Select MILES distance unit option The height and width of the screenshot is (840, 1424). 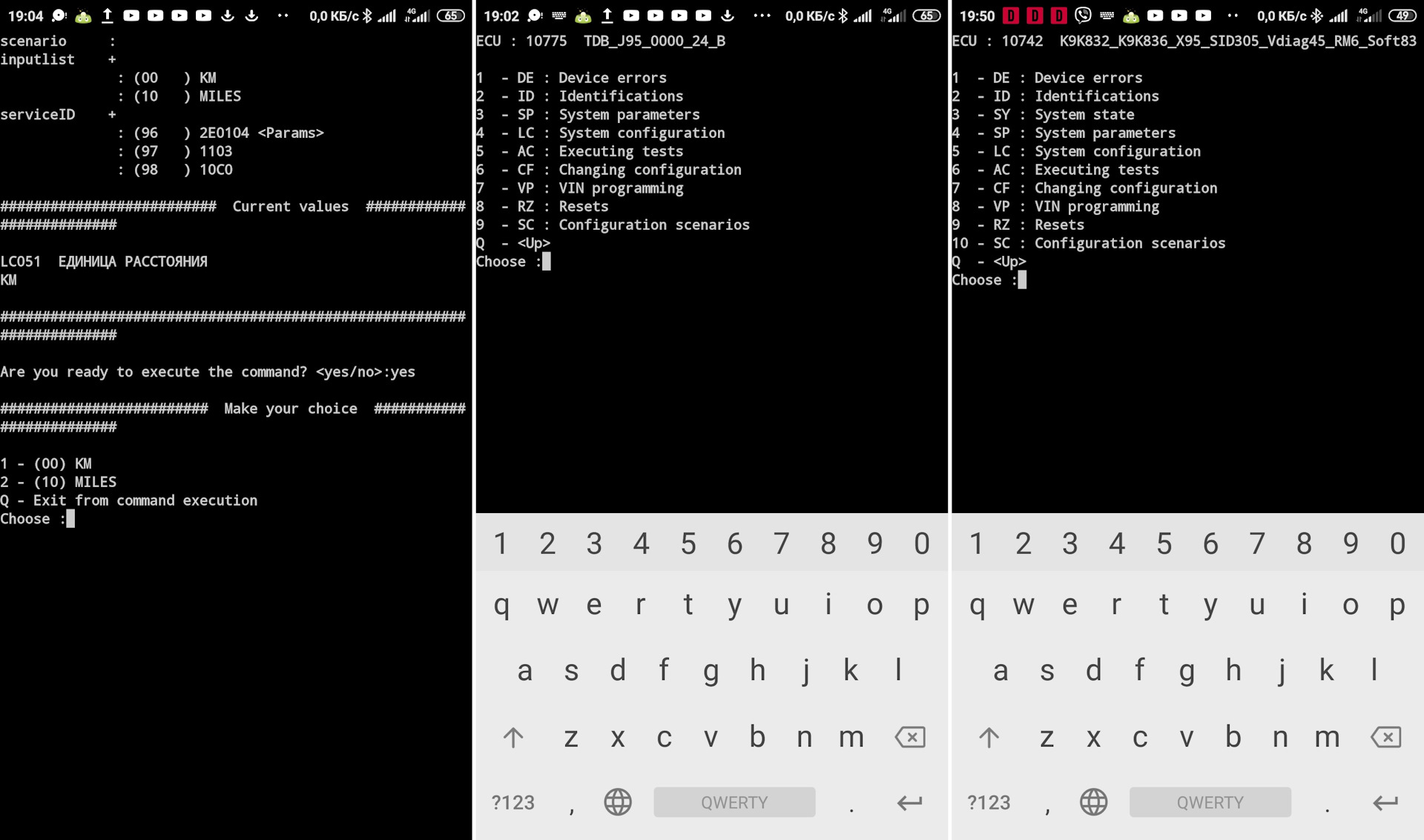58,482
